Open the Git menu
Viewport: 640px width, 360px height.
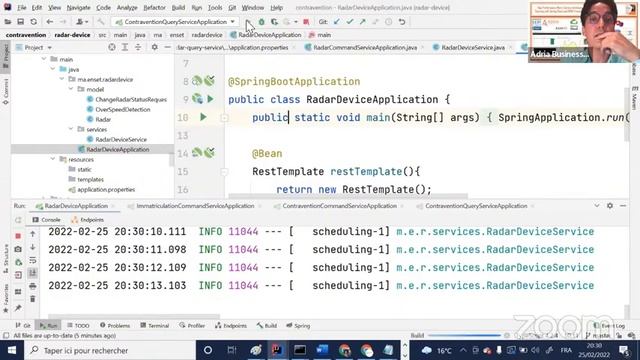click(x=232, y=7)
